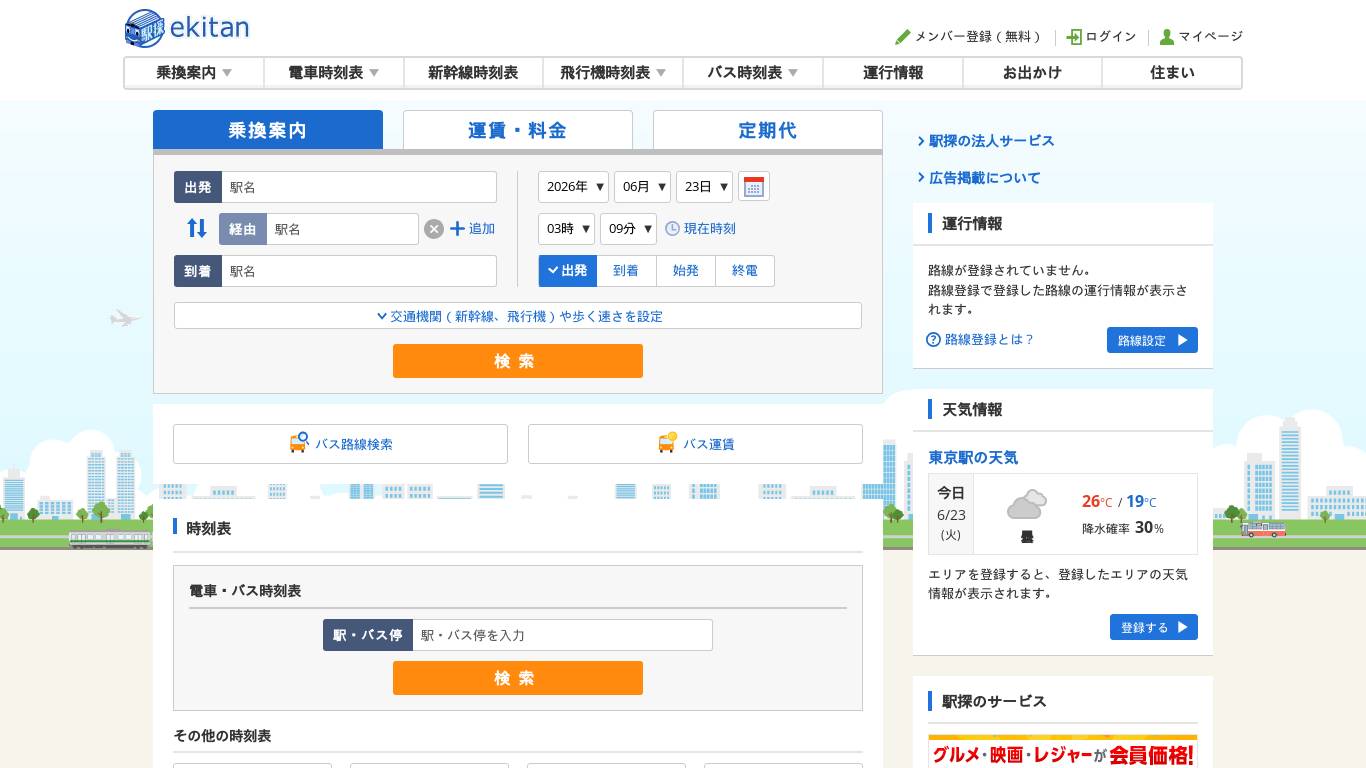Go to 新幹線時刻表 in navigation
1366x768 pixels.
pos(473,73)
